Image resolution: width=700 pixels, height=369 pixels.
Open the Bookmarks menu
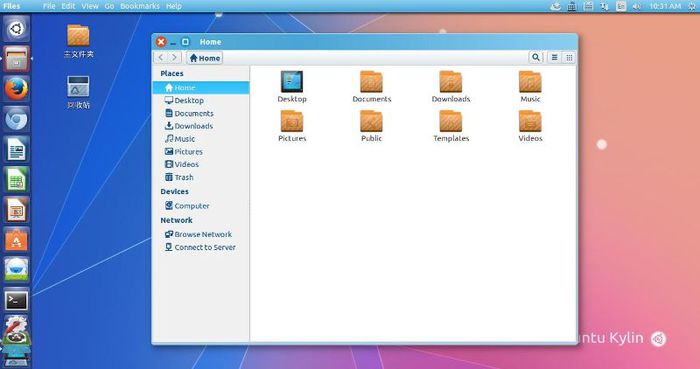[x=140, y=6]
